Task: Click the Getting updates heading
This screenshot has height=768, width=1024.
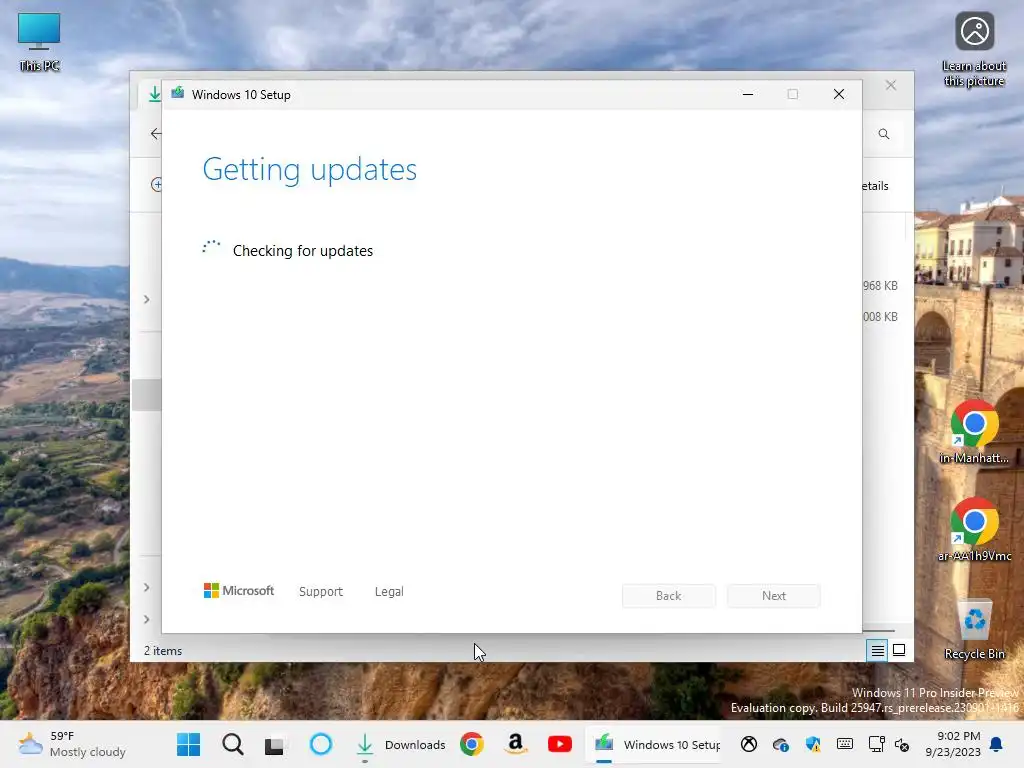Action: [310, 170]
